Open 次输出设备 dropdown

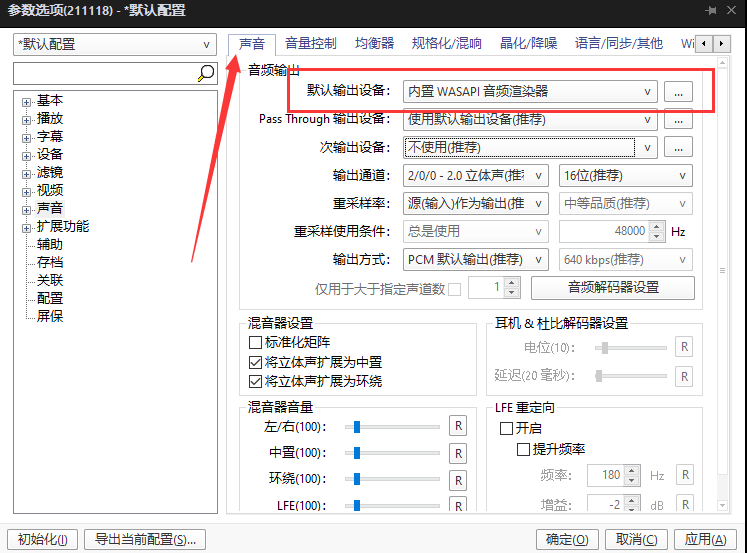530,148
